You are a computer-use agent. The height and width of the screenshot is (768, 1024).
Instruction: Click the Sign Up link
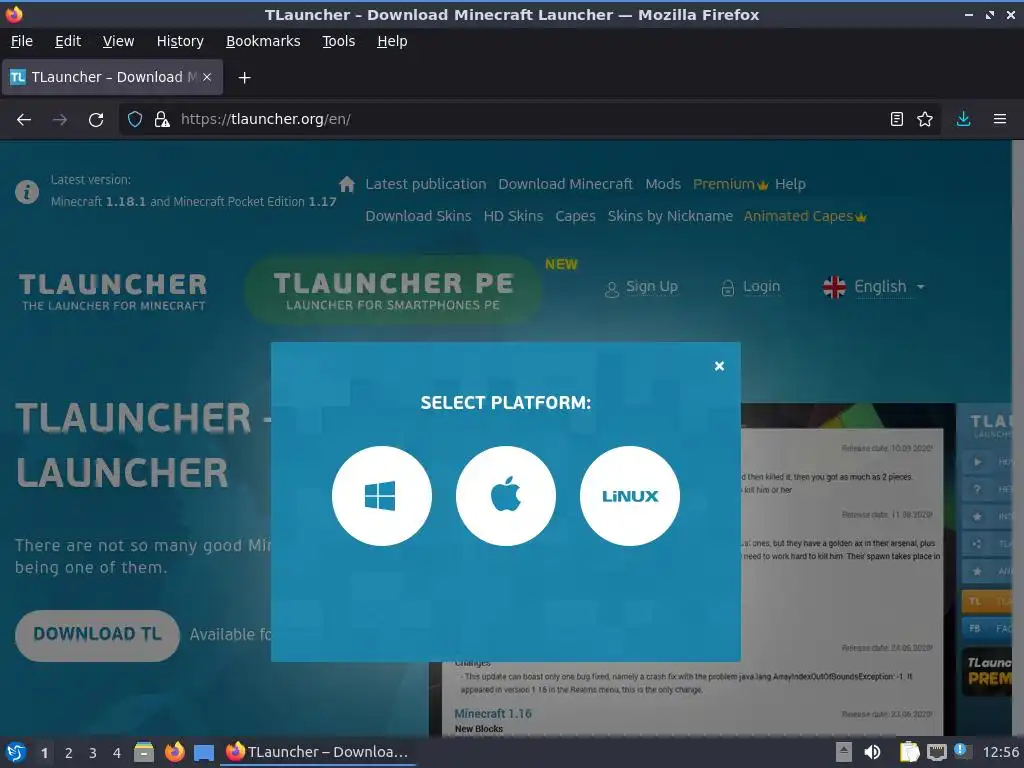[x=642, y=287]
